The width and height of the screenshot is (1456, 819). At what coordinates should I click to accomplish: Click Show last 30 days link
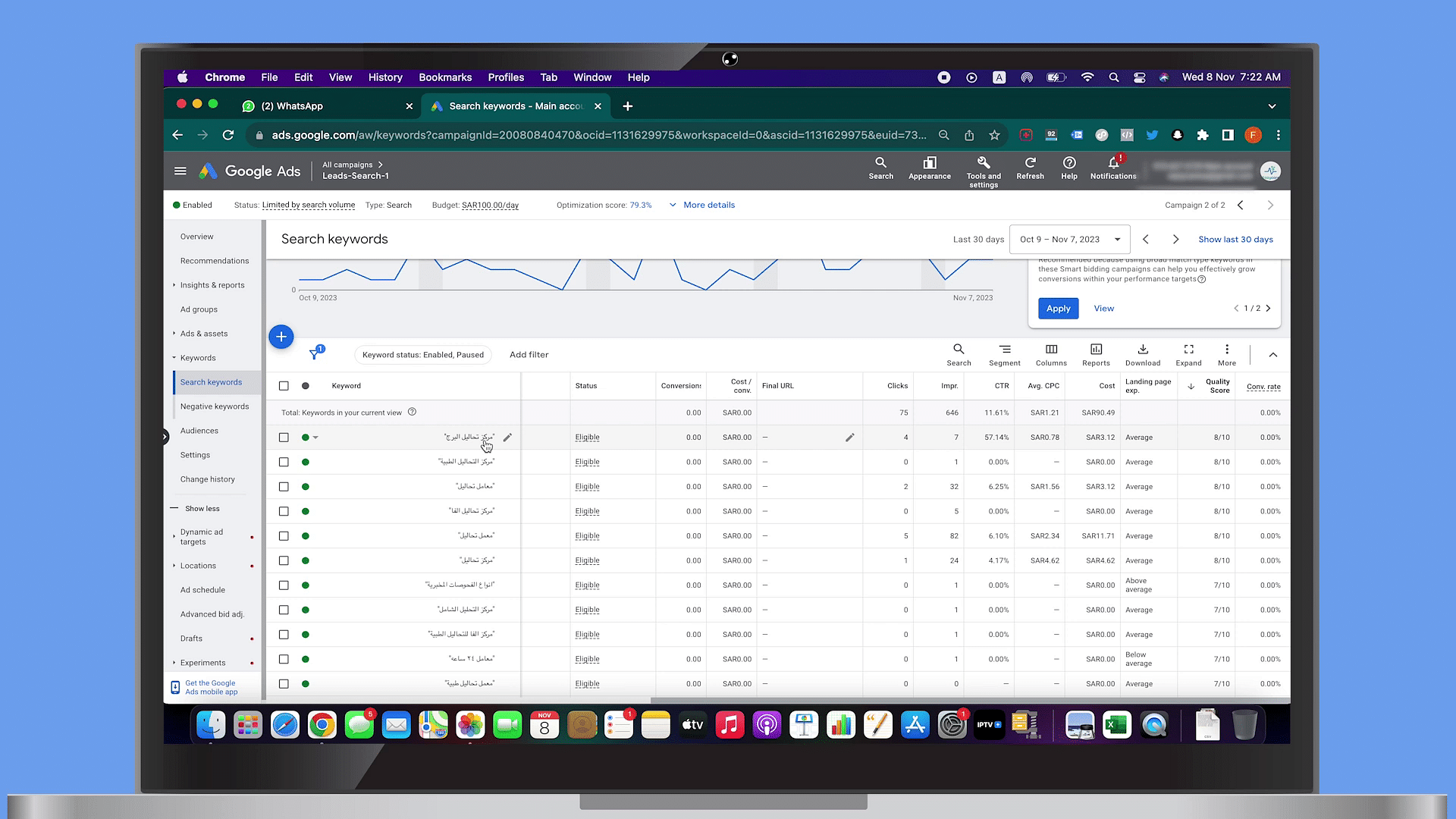click(1235, 239)
